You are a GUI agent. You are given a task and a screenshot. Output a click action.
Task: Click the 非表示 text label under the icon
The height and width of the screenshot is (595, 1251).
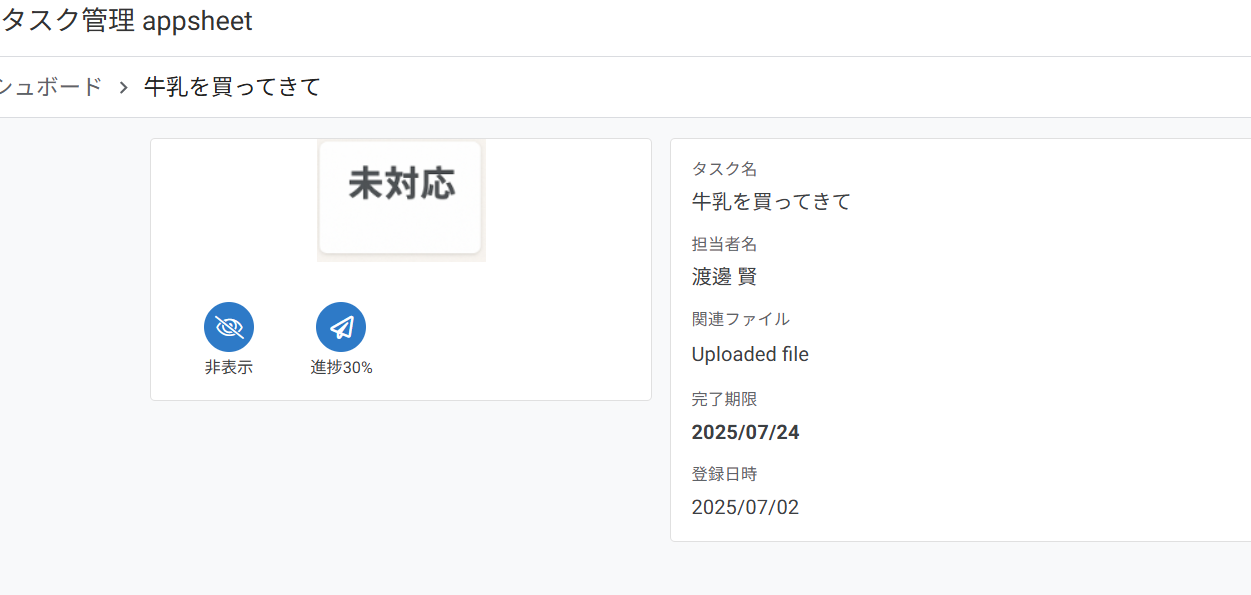(x=229, y=367)
